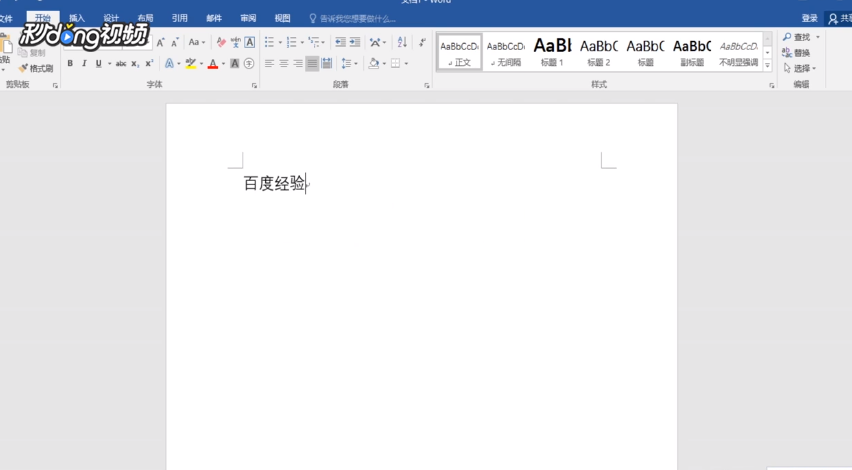This screenshot has width=852, height=470.
Task: Sort text with A-Z sort icon
Action: coord(402,42)
